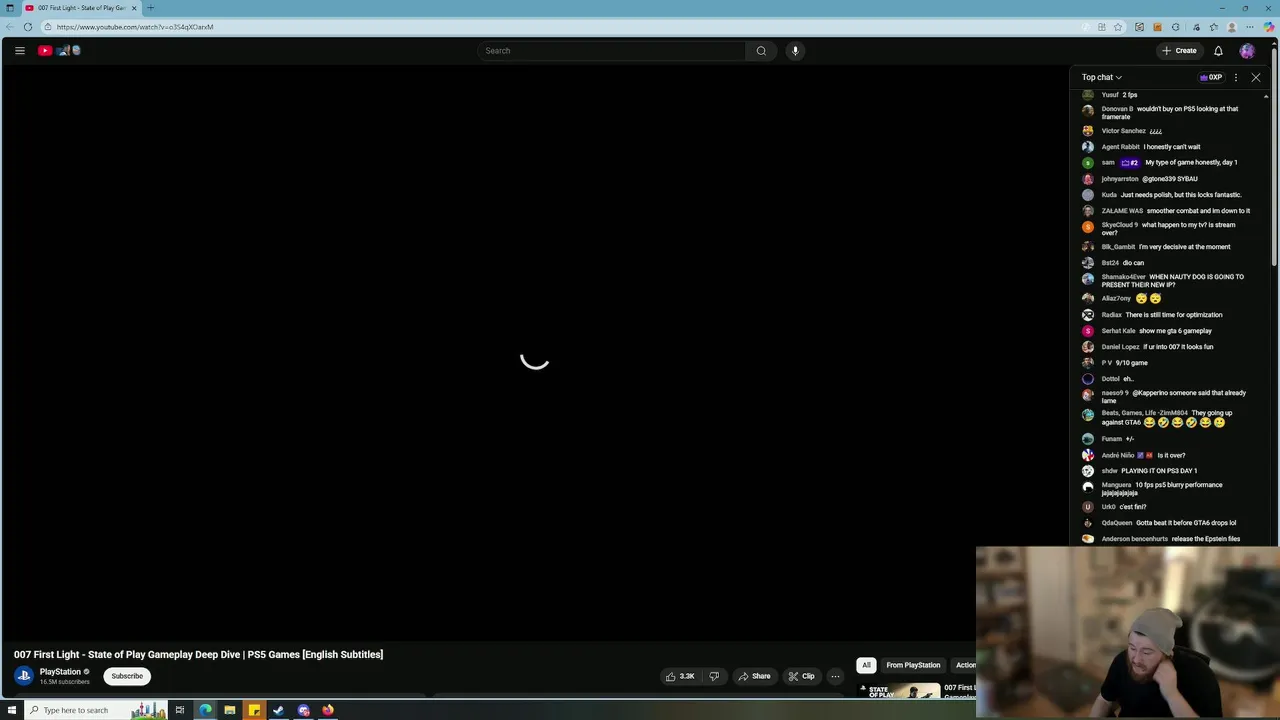
Task: Click the PlayStation channel name link
Action: click(60, 672)
